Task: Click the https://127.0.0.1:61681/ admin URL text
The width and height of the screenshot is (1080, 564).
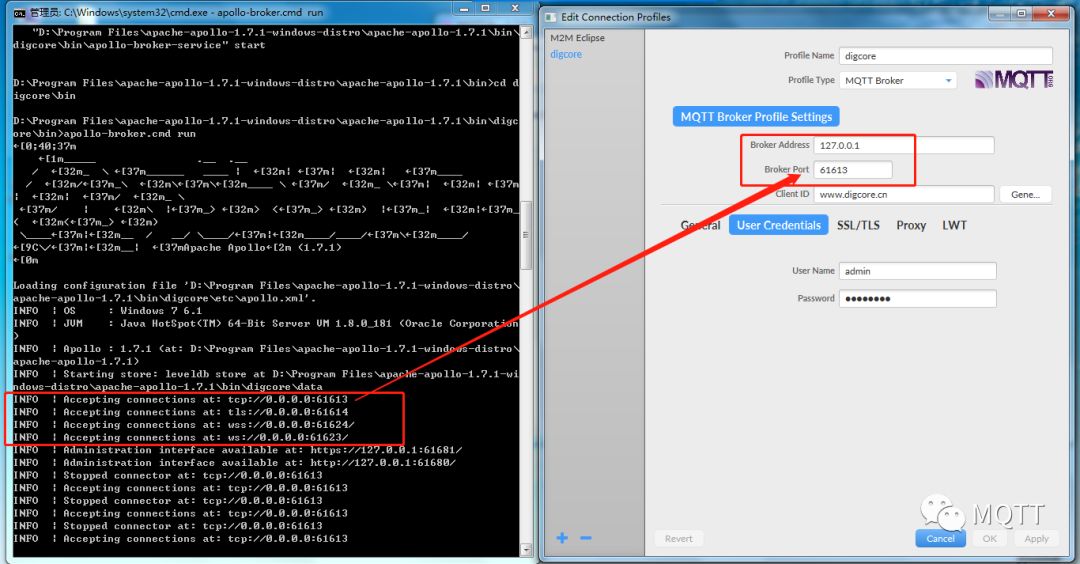Action: tap(386, 450)
